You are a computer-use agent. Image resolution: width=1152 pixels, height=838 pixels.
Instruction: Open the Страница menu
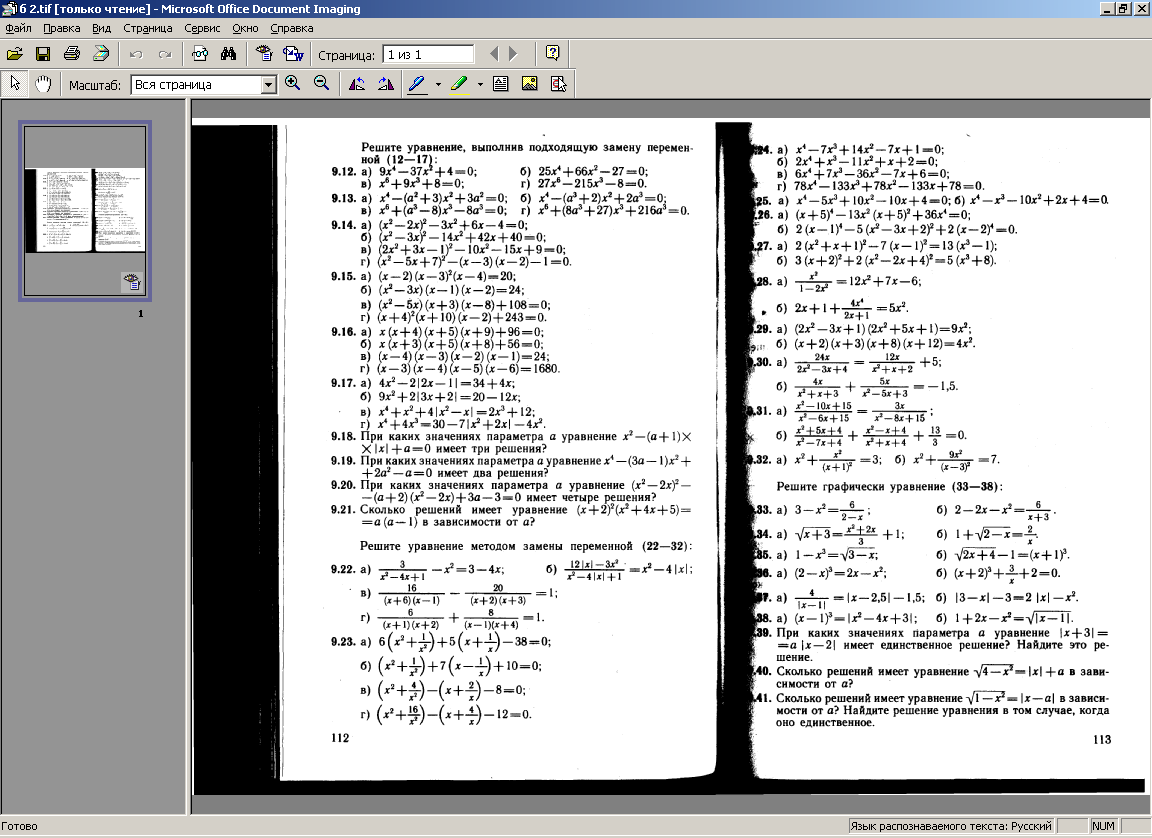click(x=148, y=28)
